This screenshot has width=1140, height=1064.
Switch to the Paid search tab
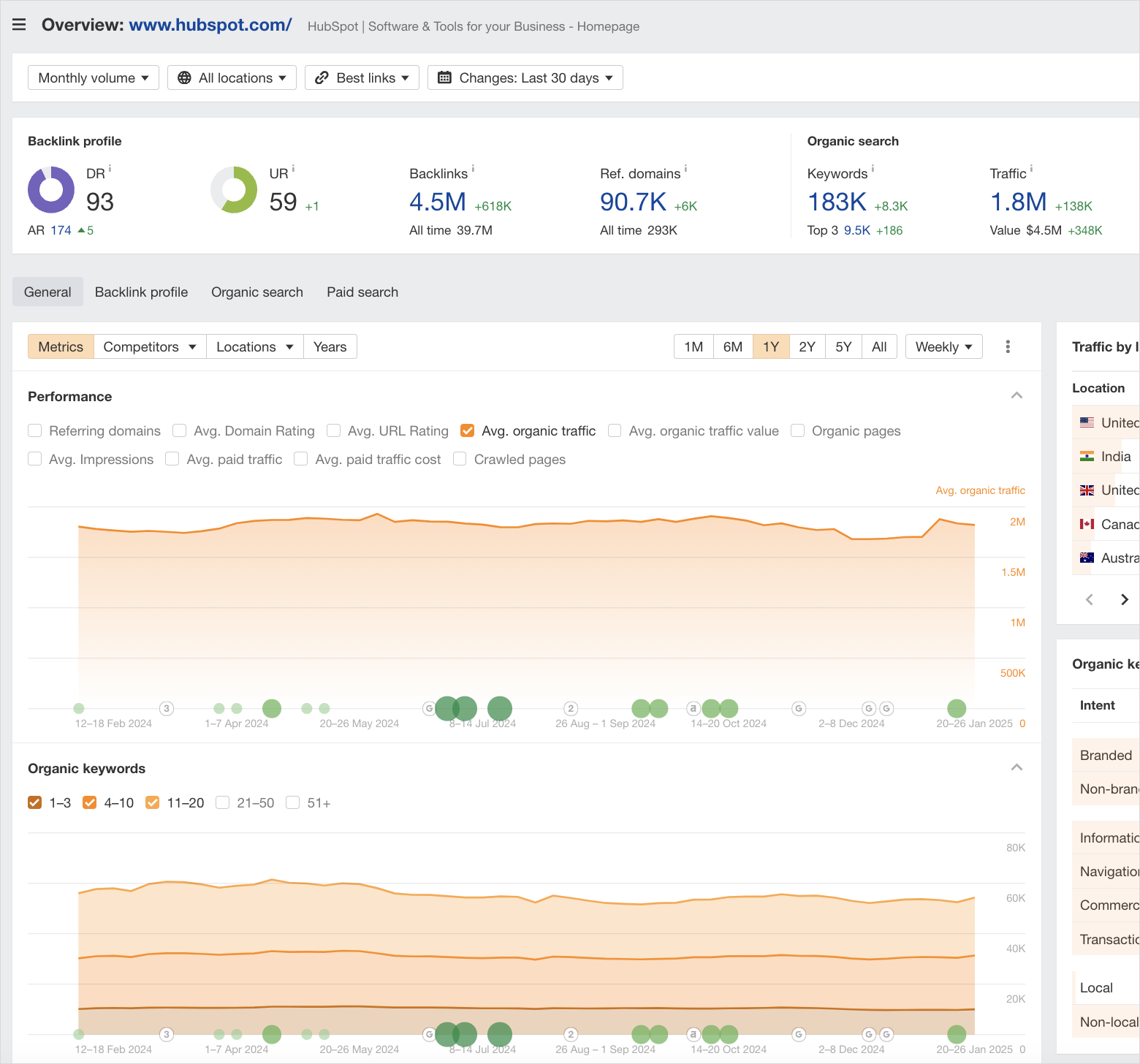(362, 292)
